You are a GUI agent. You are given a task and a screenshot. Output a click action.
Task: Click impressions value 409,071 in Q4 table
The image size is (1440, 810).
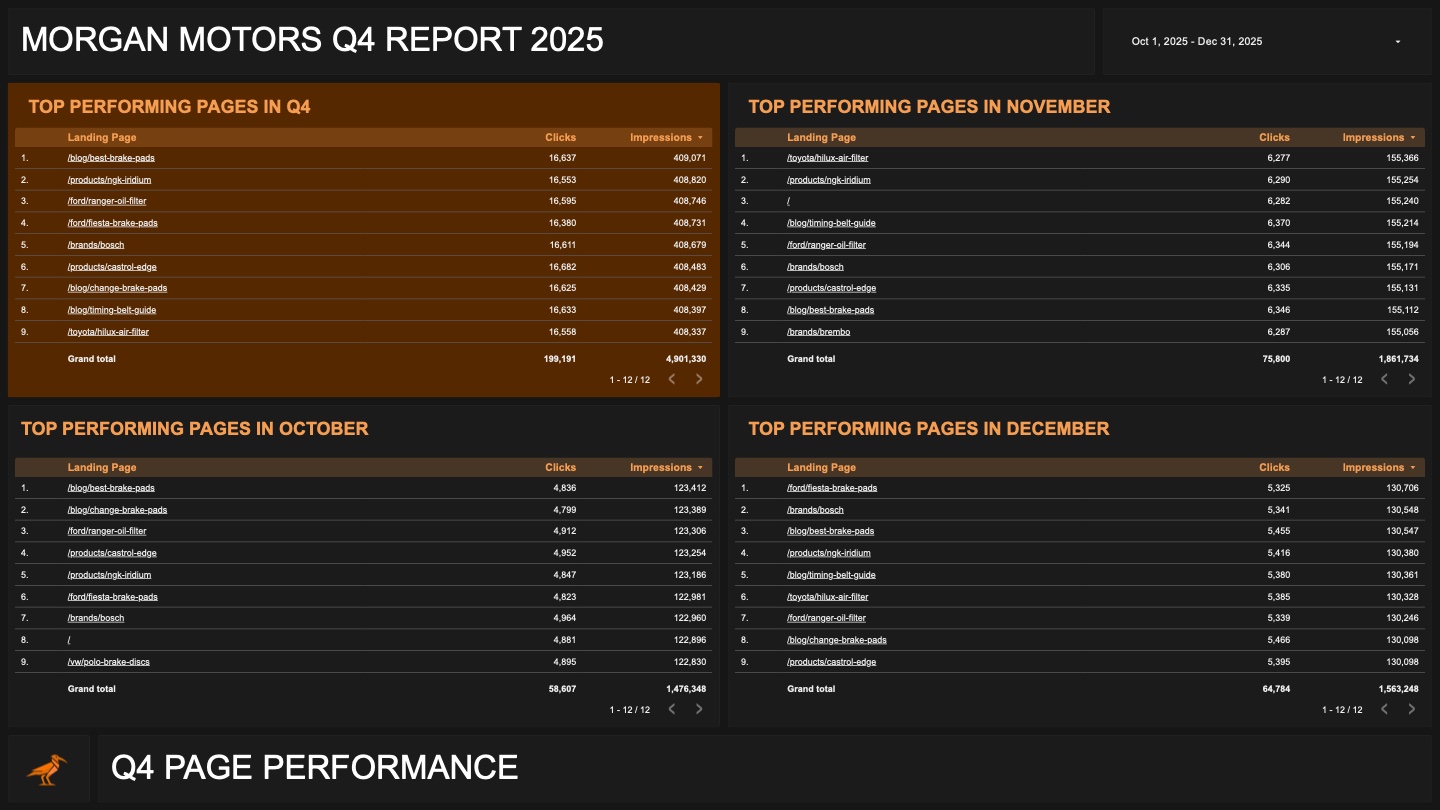pos(690,158)
